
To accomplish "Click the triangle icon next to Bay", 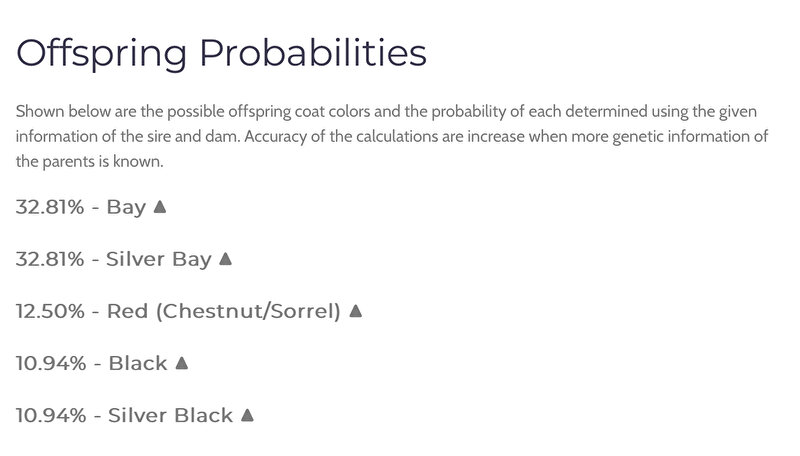I will (160, 207).
